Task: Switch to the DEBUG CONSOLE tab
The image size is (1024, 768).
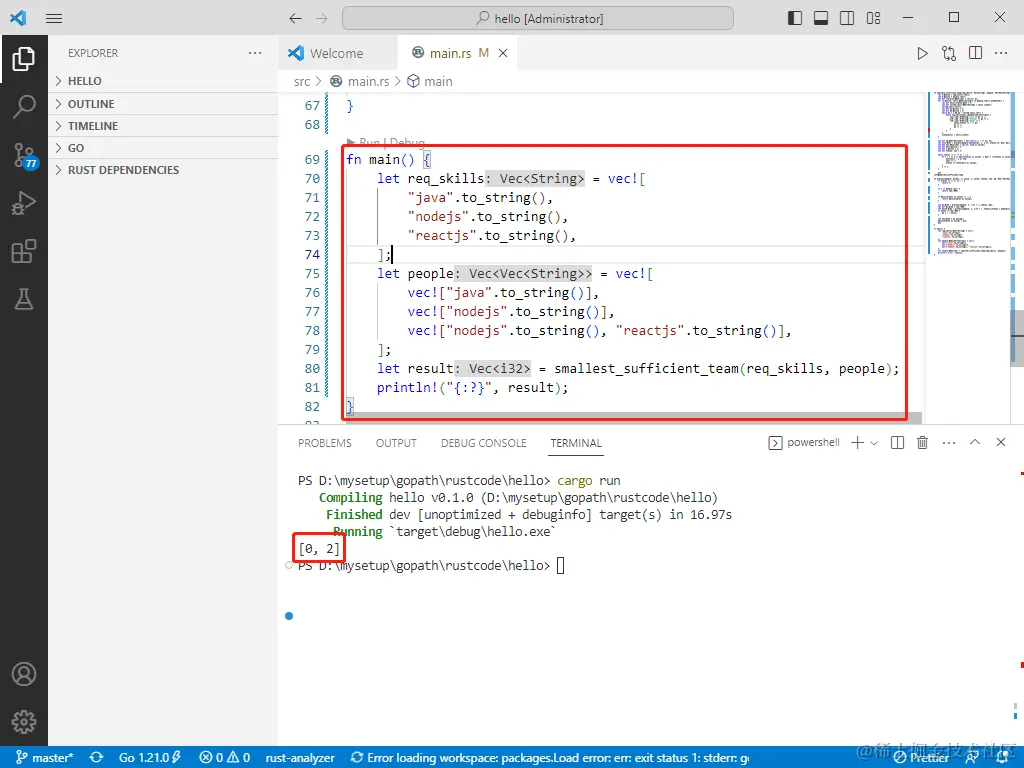Action: click(483, 443)
